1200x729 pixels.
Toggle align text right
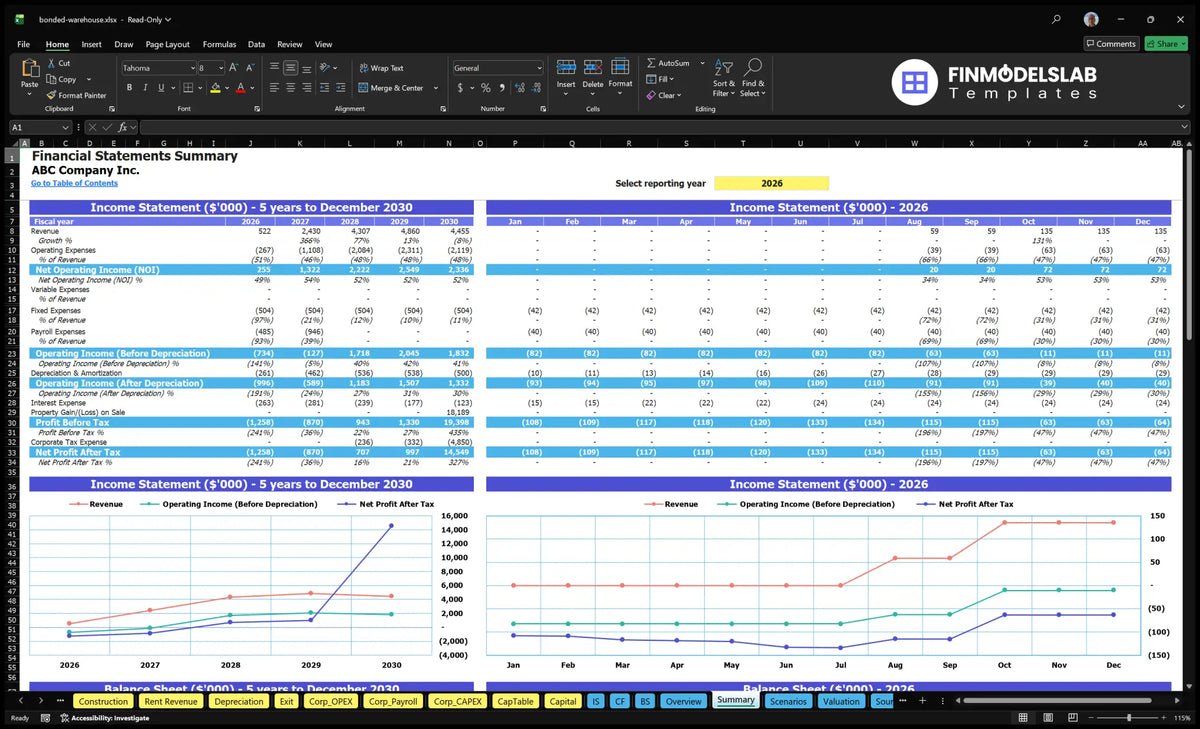307,88
